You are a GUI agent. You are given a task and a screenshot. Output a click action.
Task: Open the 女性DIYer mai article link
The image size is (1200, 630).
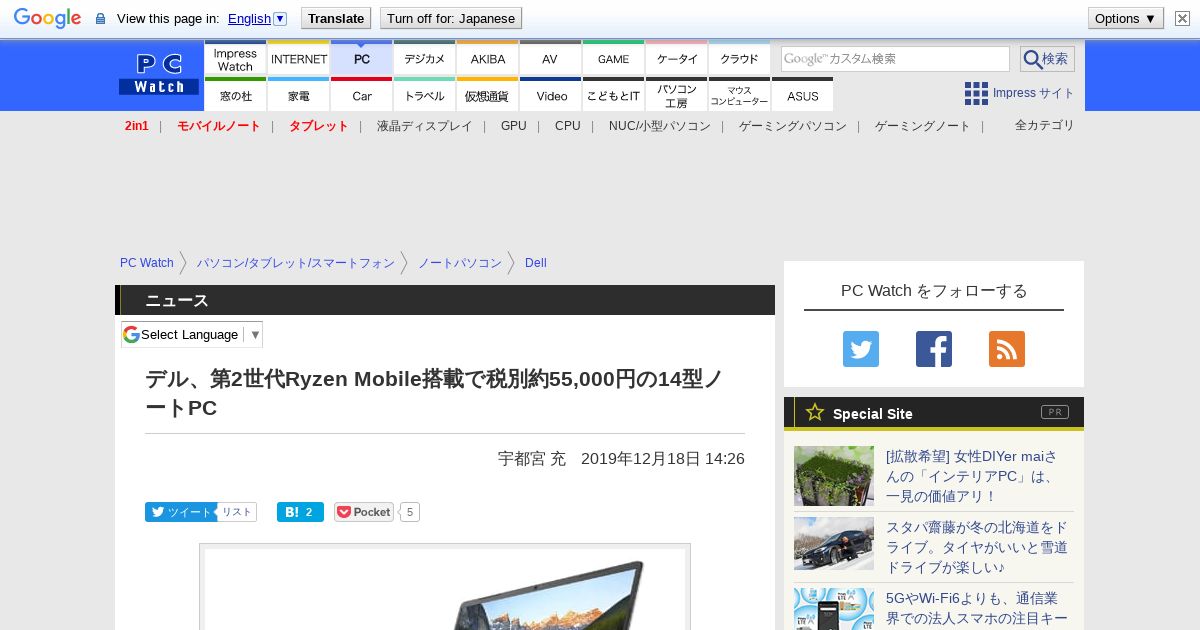(972, 476)
